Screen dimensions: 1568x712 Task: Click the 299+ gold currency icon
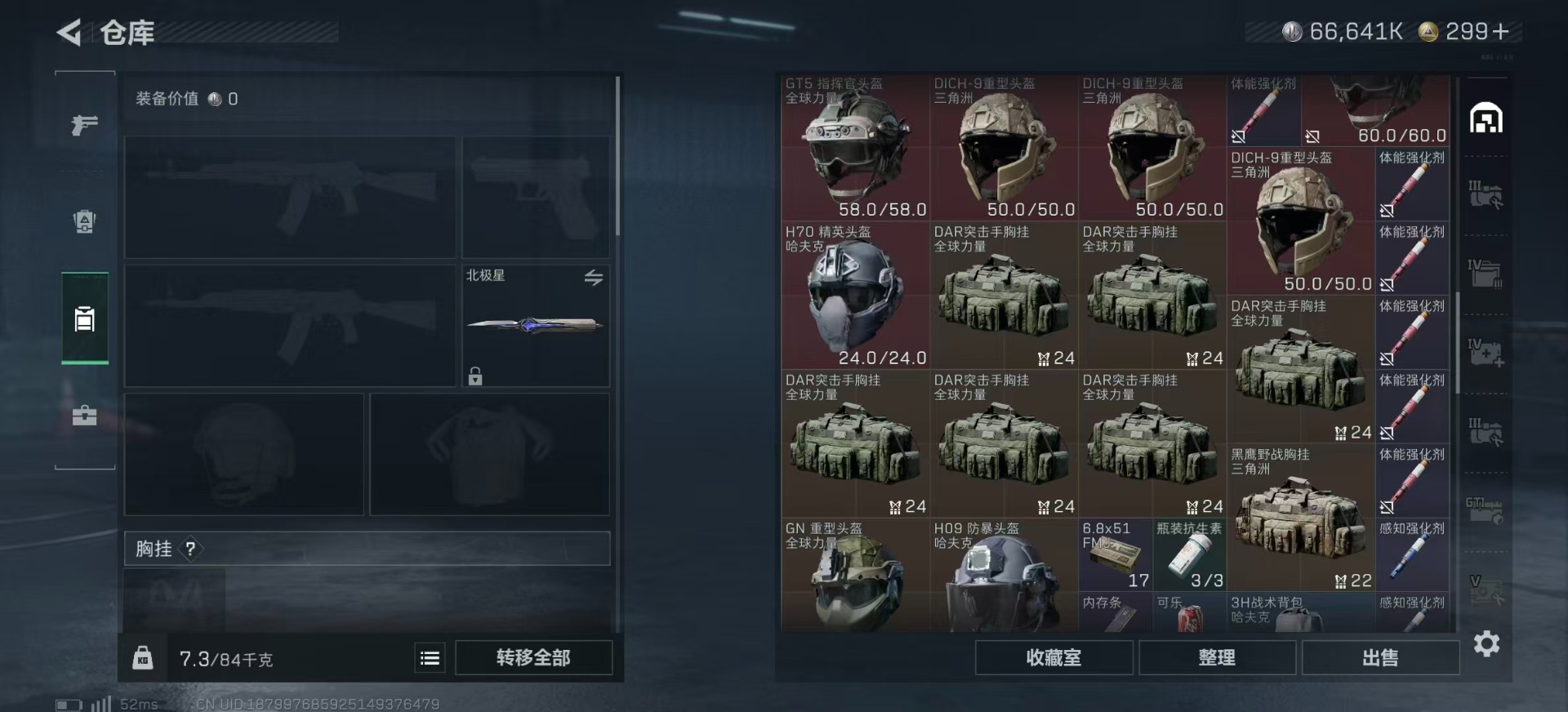[x=1428, y=32]
